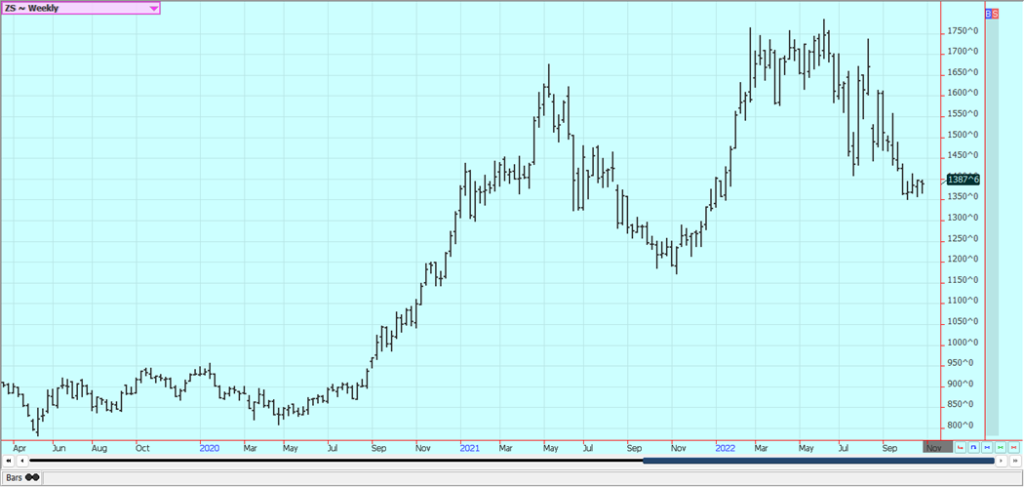Click the blue horizontal compress icon
Image resolution: width=1024 pixels, height=487 pixels.
coord(987,447)
